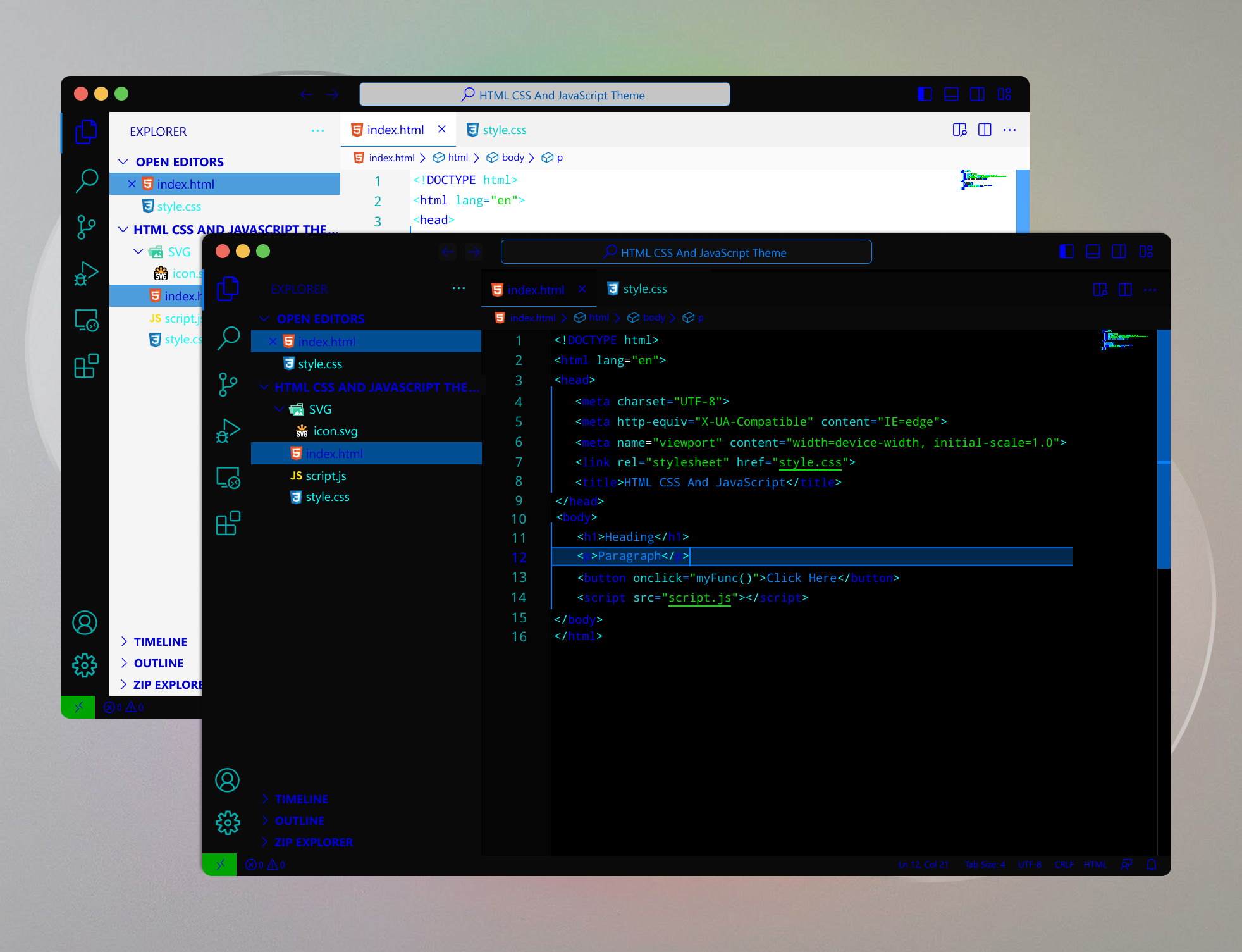The height and width of the screenshot is (952, 1242).
Task: Toggle bottom panel in dark window title bar
Action: click(x=1093, y=252)
